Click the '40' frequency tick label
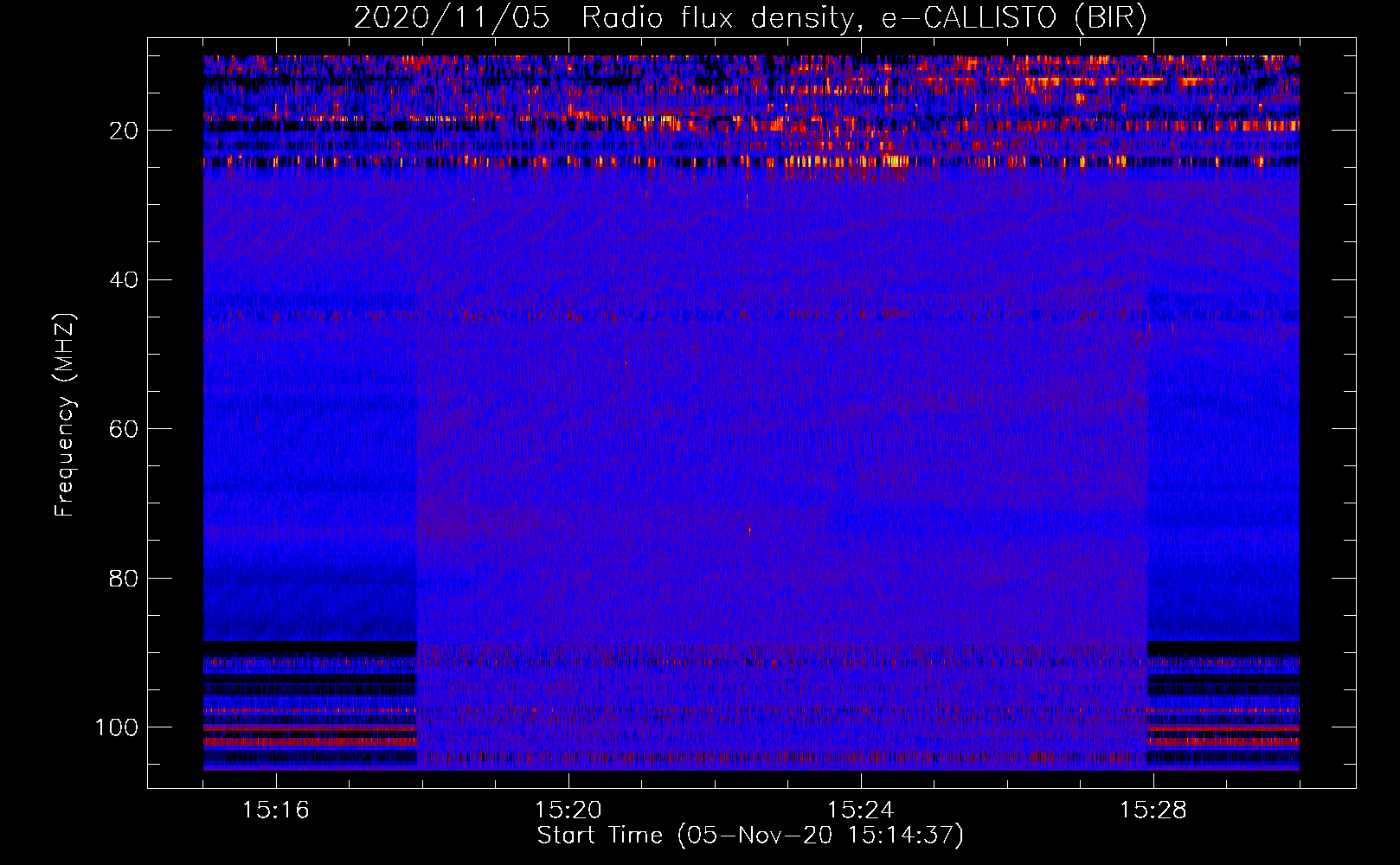Image resolution: width=1400 pixels, height=865 pixels. (x=124, y=280)
